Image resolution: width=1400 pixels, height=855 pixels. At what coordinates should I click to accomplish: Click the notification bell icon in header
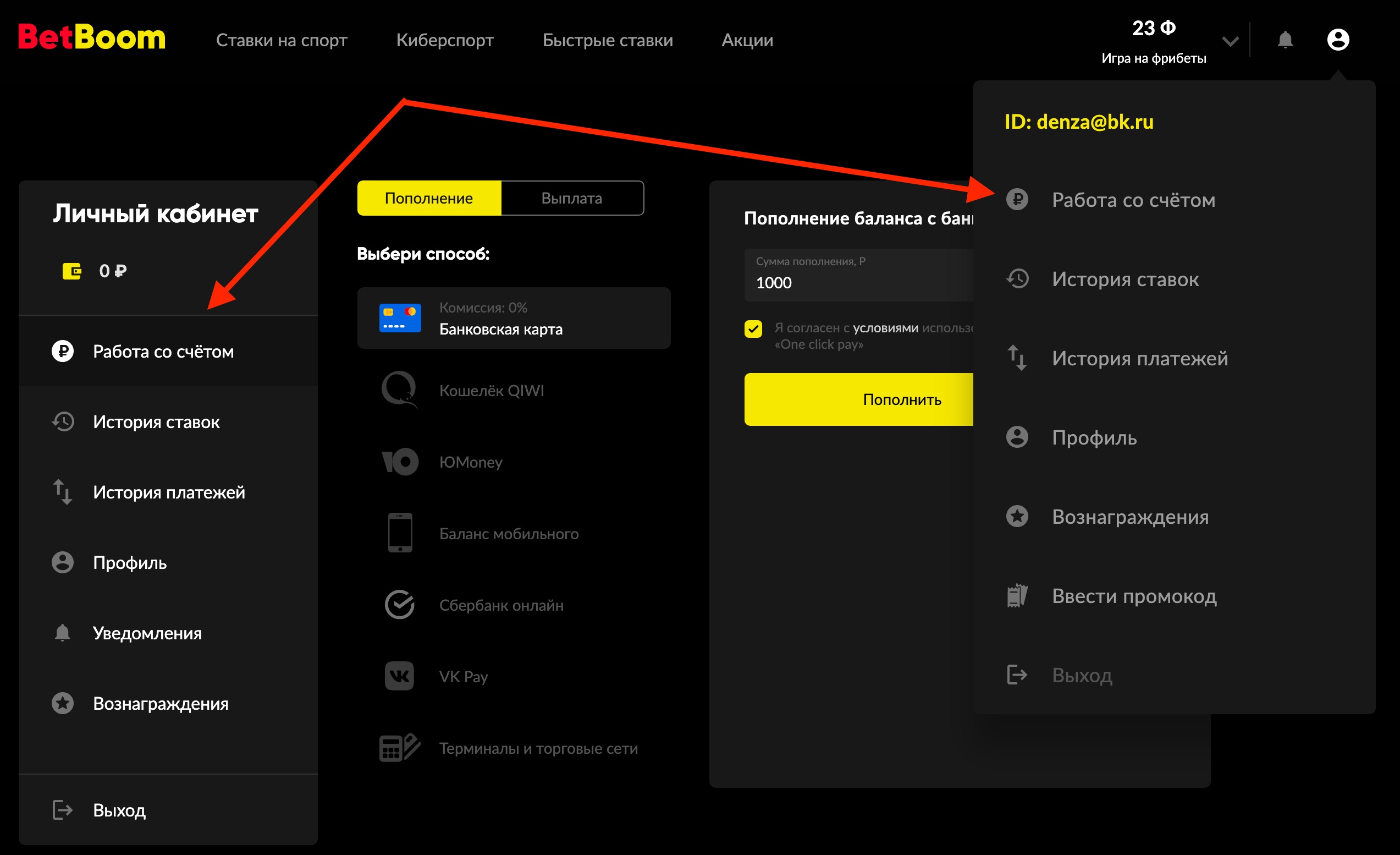(1285, 40)
